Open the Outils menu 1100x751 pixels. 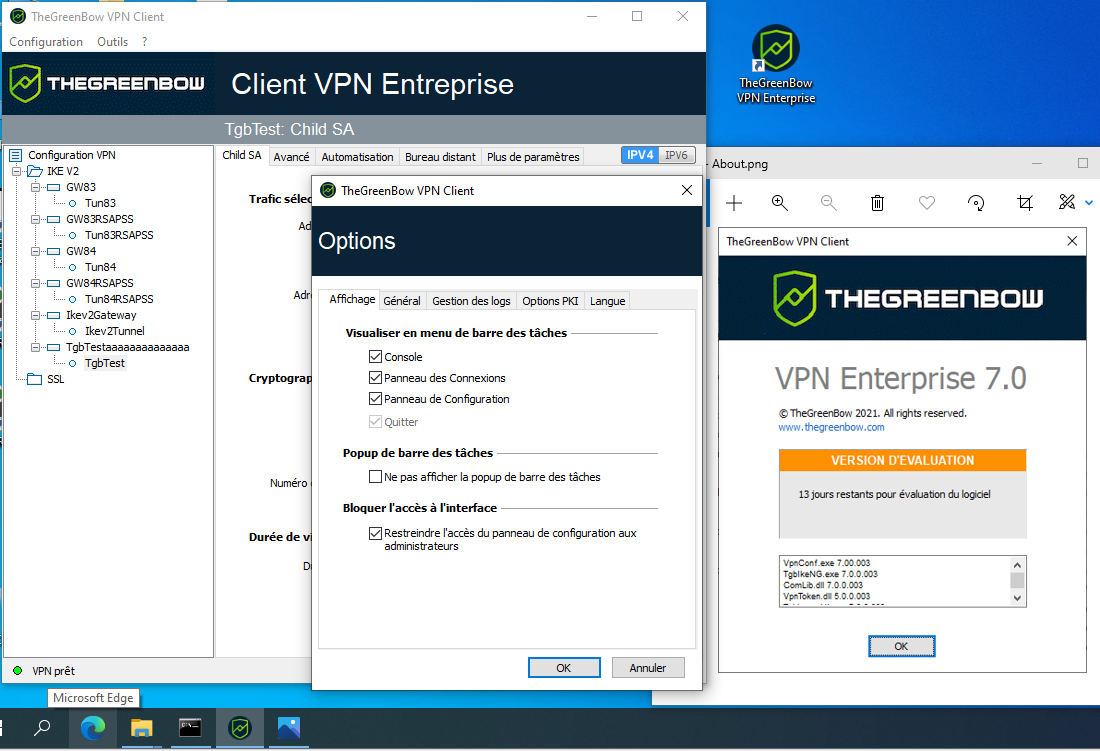click(112, 41)
